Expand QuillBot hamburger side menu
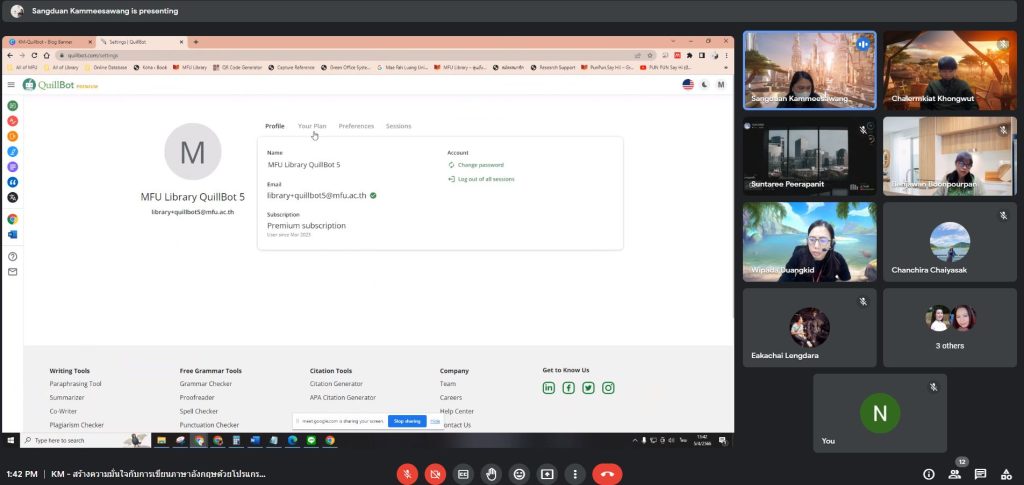The width and height of the screenshot is (1024, 485). (x=12, y=85)
